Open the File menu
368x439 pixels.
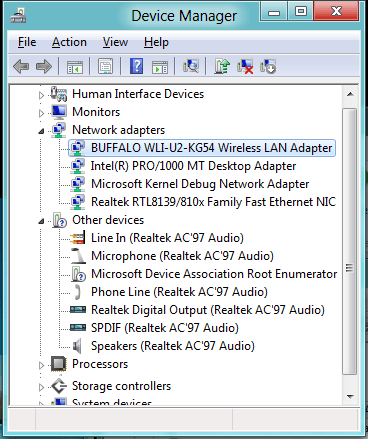point(27,42)
